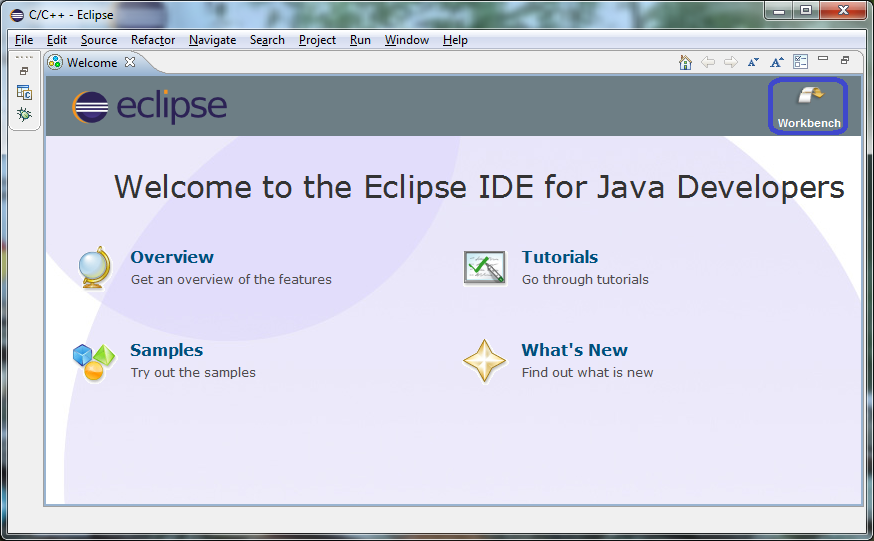
Task: Open the Source menu
Action: click(99, 40)
